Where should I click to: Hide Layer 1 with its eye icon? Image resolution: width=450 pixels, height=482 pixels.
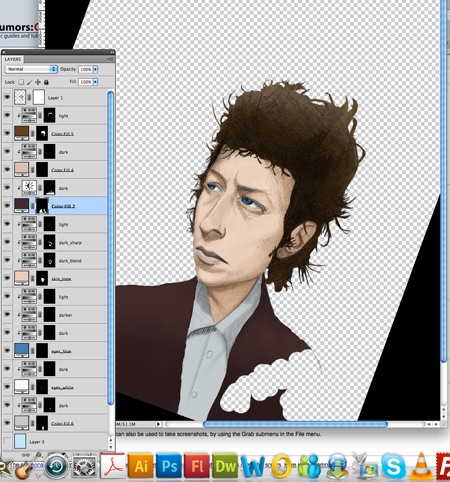coord(7,97)
